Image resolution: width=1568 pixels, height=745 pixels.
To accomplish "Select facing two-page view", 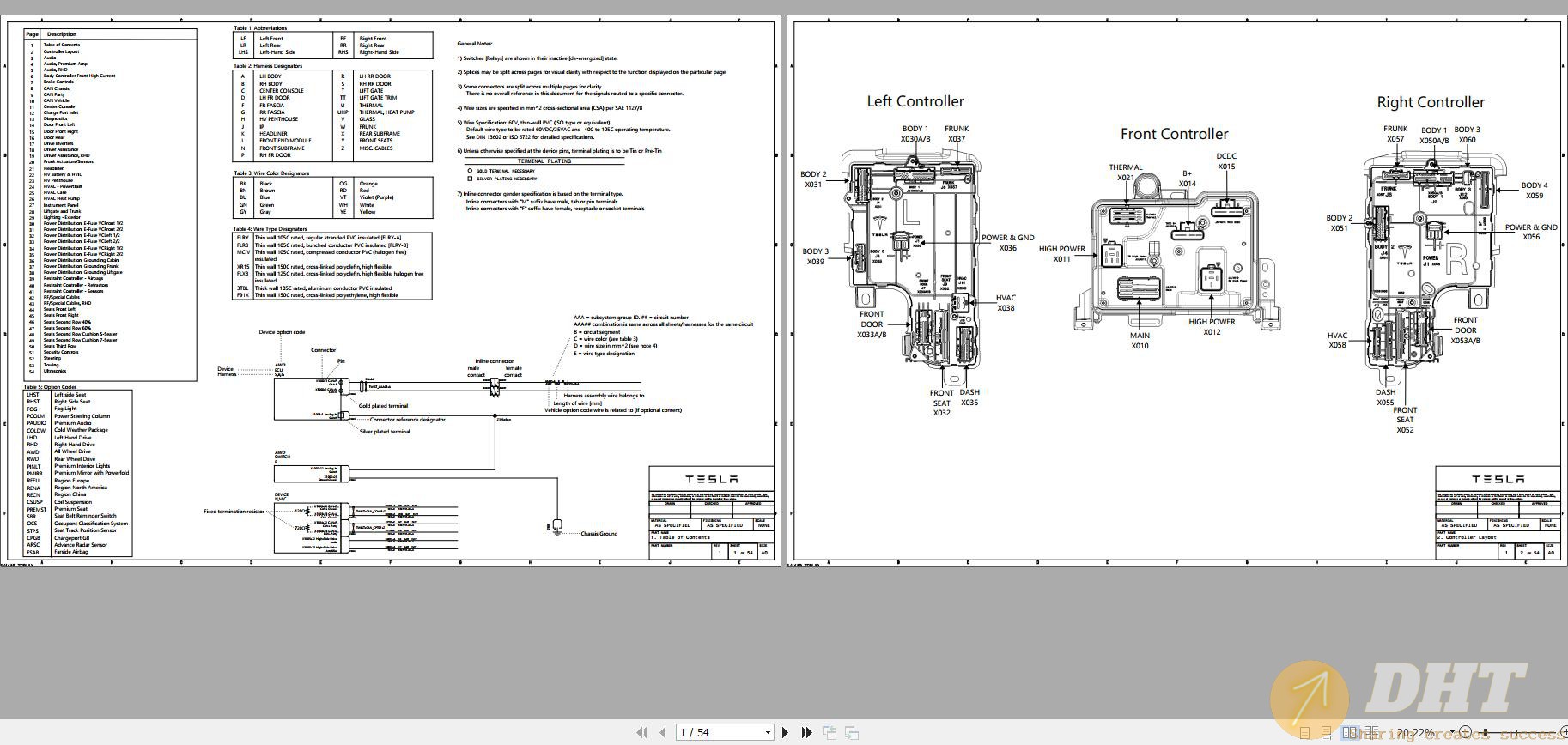I will tap(1349, 732).
